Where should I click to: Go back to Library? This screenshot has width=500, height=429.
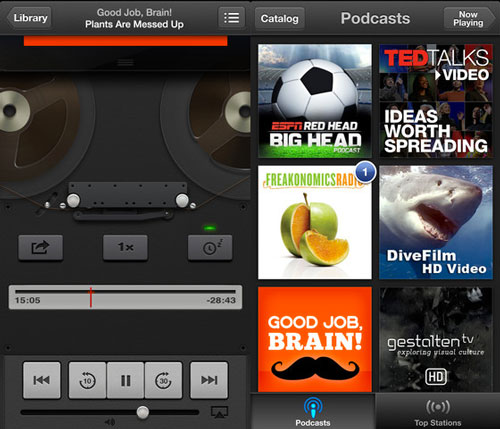tap(29, 18)
